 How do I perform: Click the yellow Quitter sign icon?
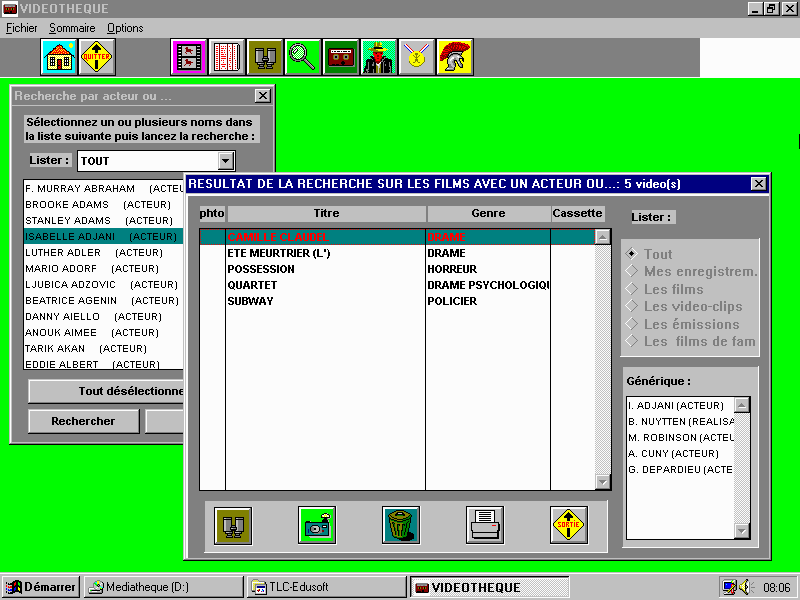(97, 57)
